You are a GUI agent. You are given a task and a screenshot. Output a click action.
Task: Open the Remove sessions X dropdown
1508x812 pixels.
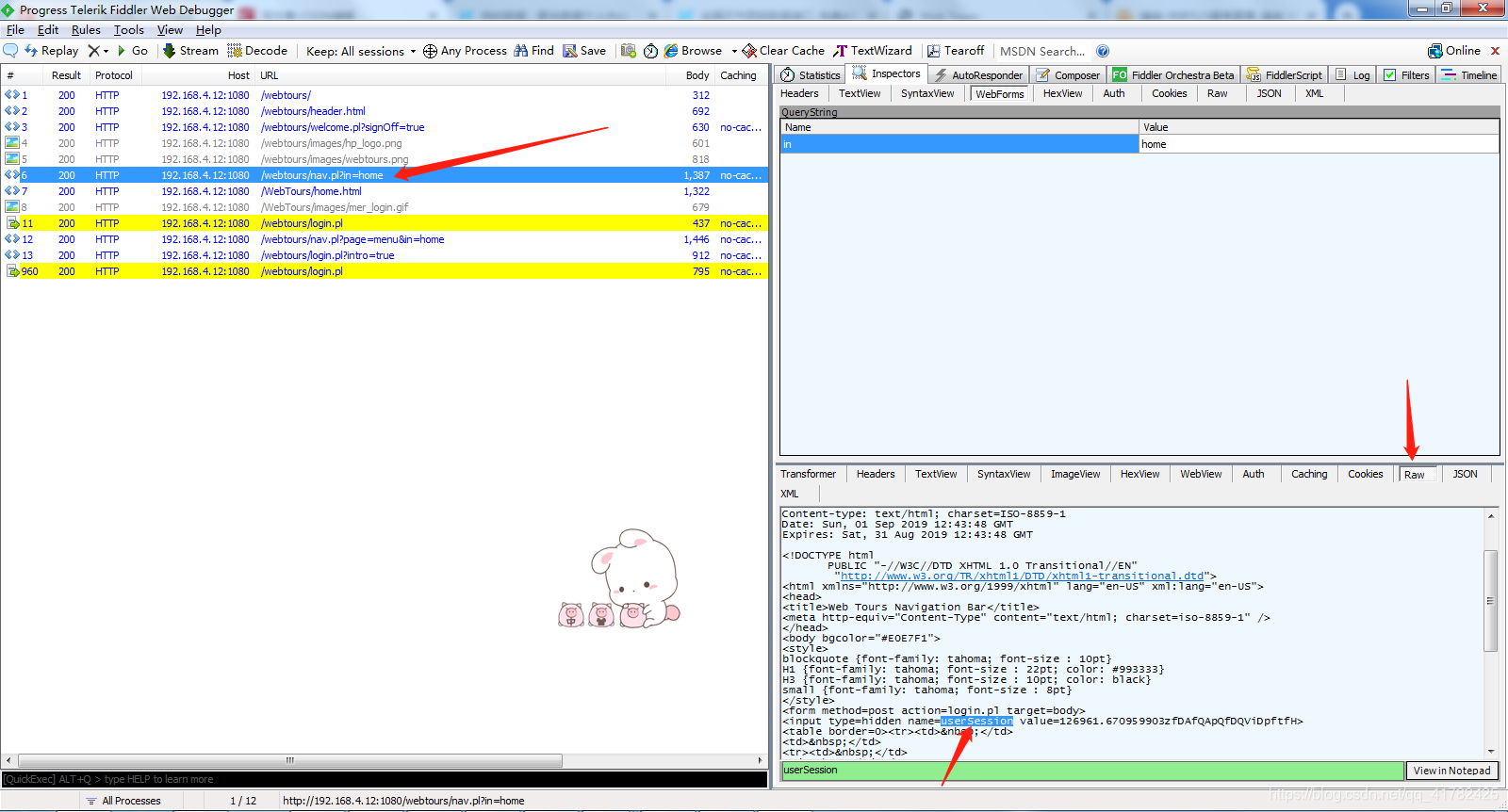(98, 51)
